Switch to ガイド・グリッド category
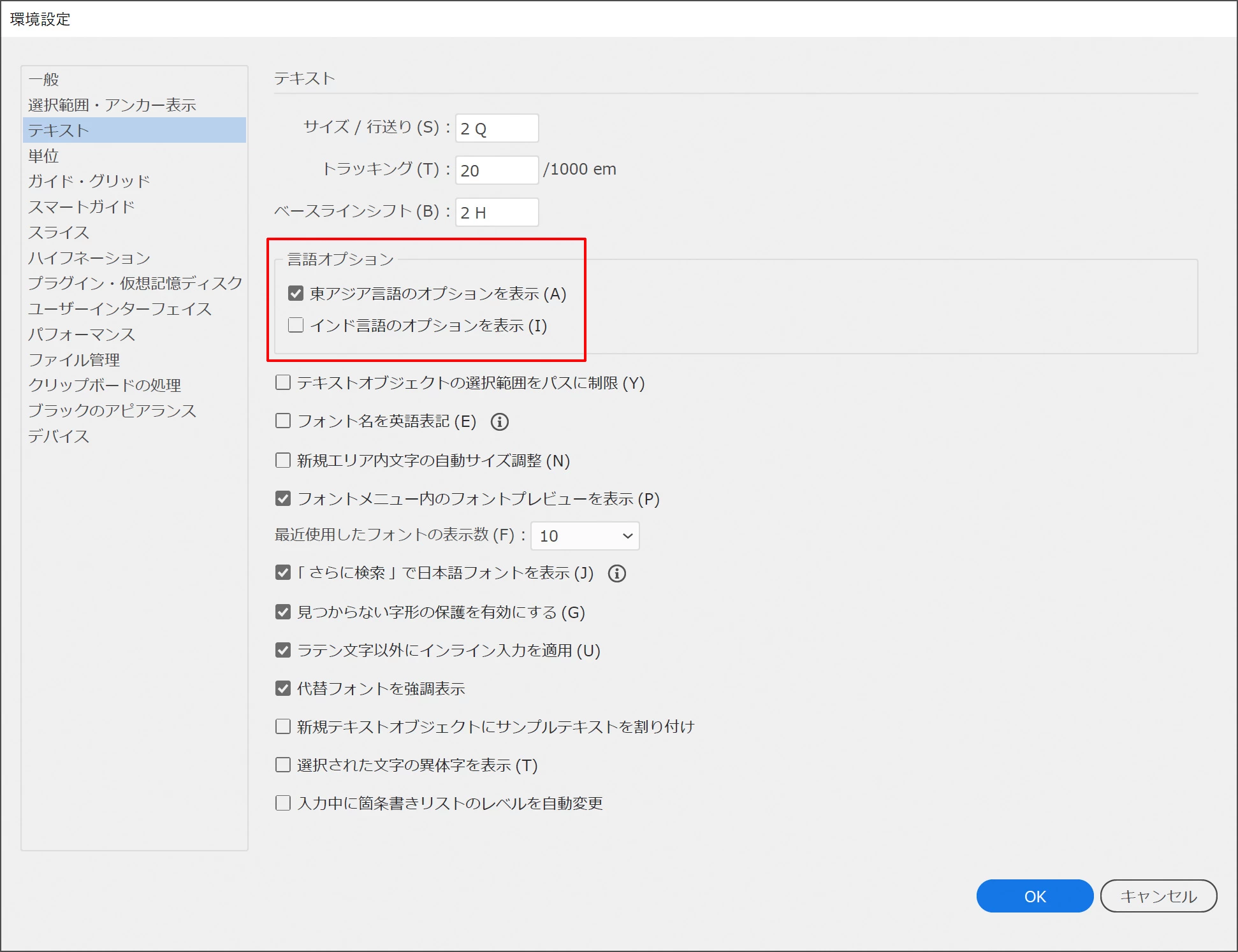 coord(89,182)
